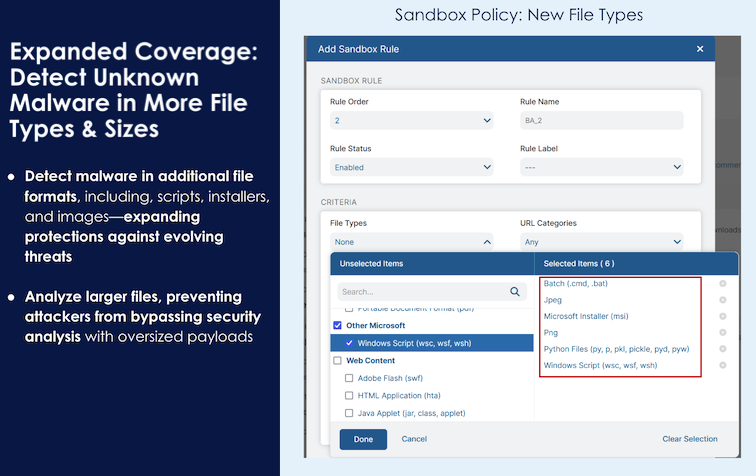Viewport: 756px width, 476px height.
Task: Remove Jpeg from selected items
Action: (723, 300)
